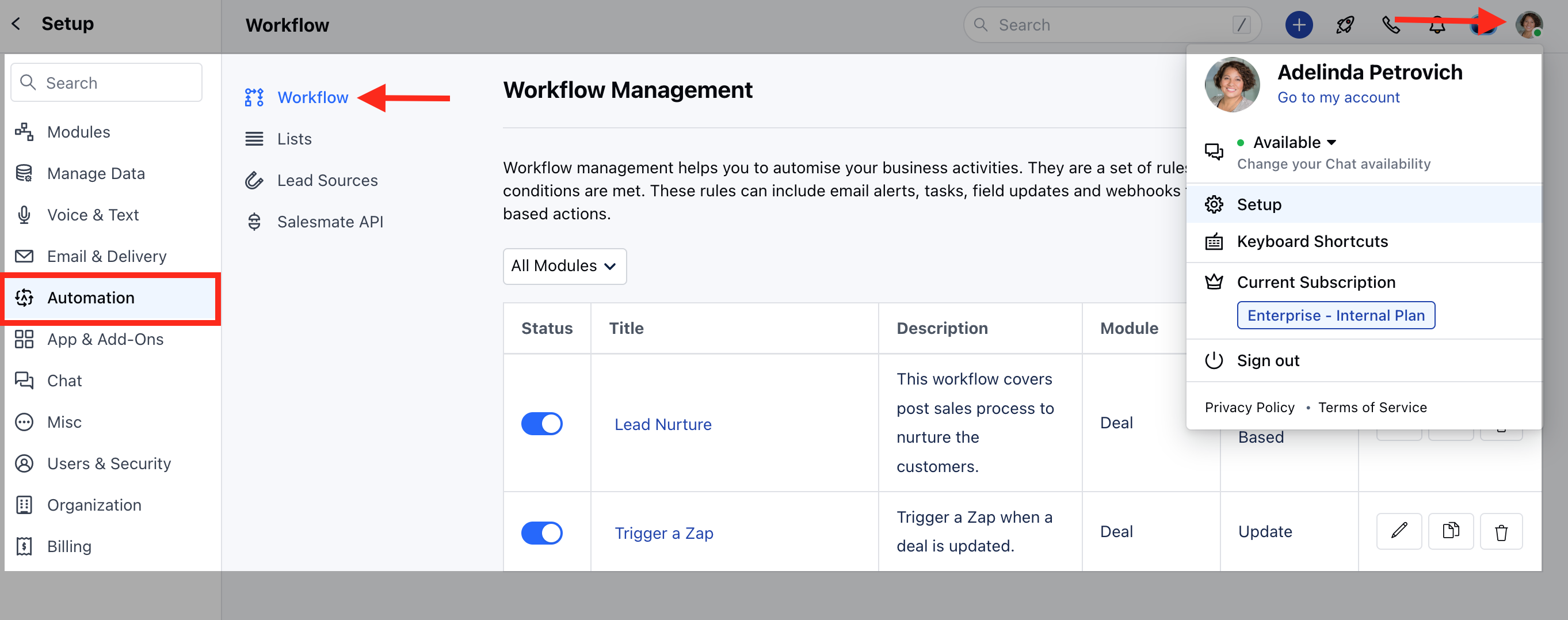Image resolution: width=1568 pixels, height=620 pixels.
Task: Click the rocket quick-launch icon
Action: (x=1345, y=24)
